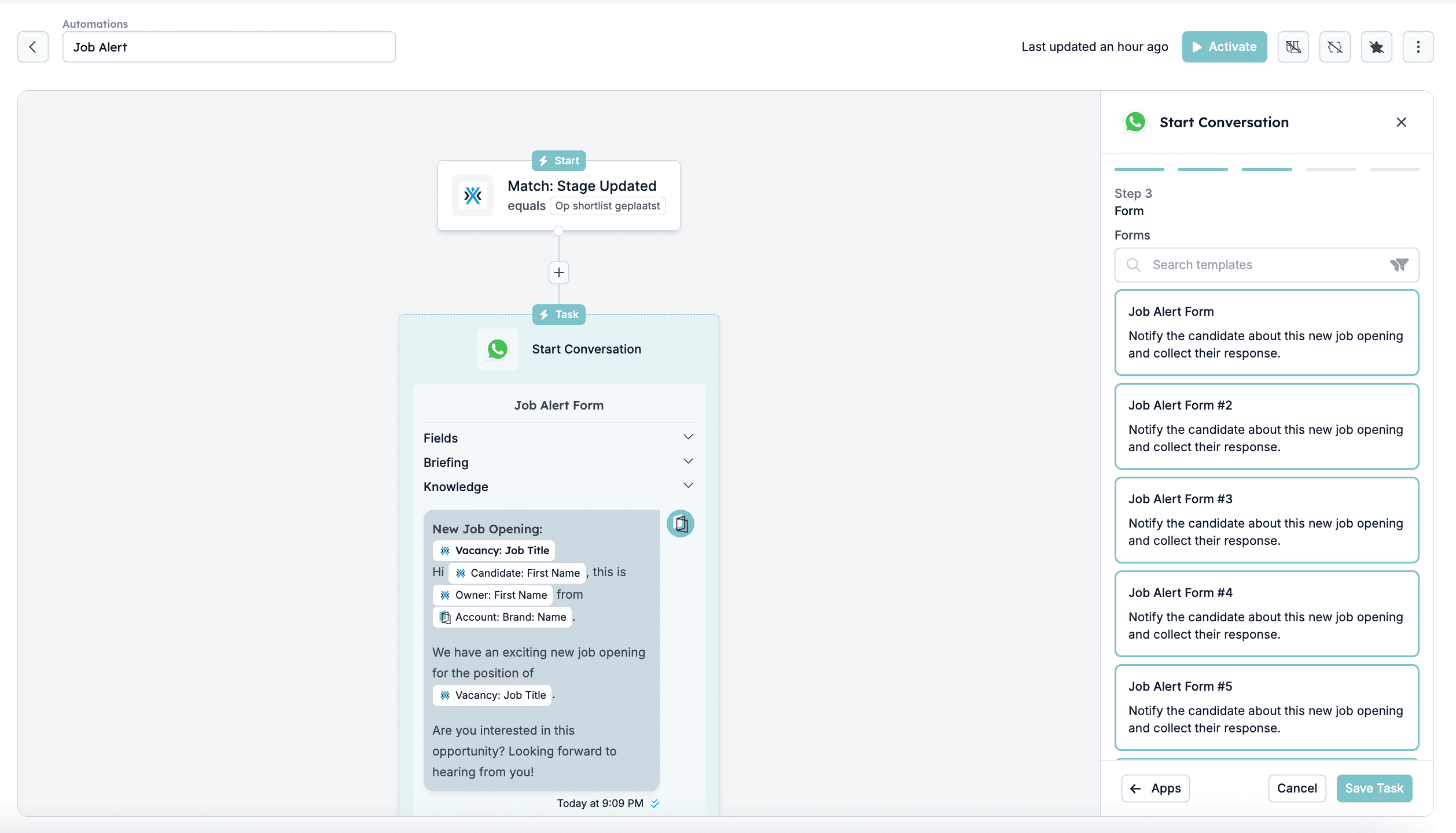Go back to Apps
The width and height of the screenshot is (1456, 833).
tap(1155, 788)
